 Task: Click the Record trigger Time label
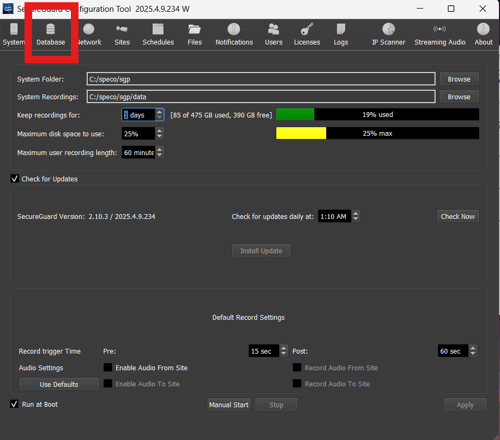tap(50, 351)
